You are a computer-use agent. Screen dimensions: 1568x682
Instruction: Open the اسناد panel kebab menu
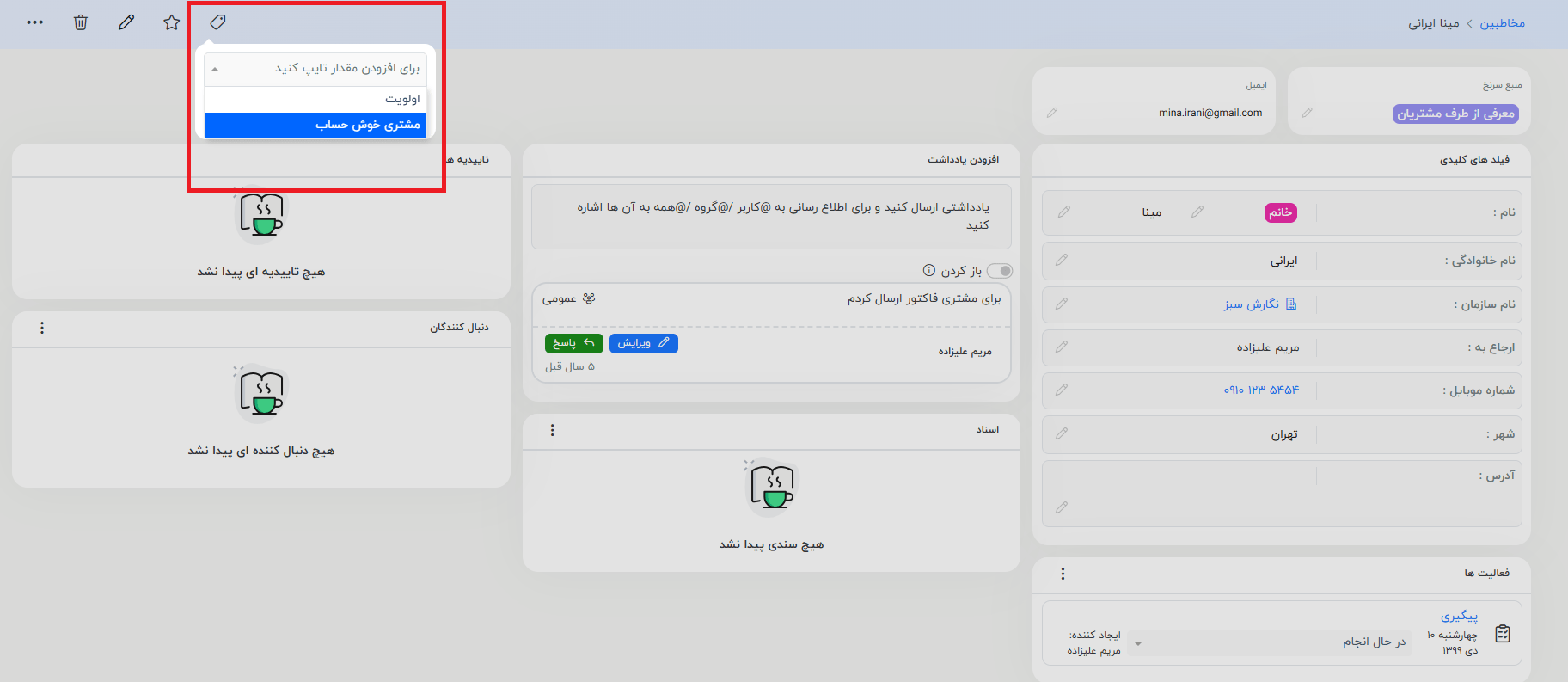pyautogui.click(x=552, y=430)
